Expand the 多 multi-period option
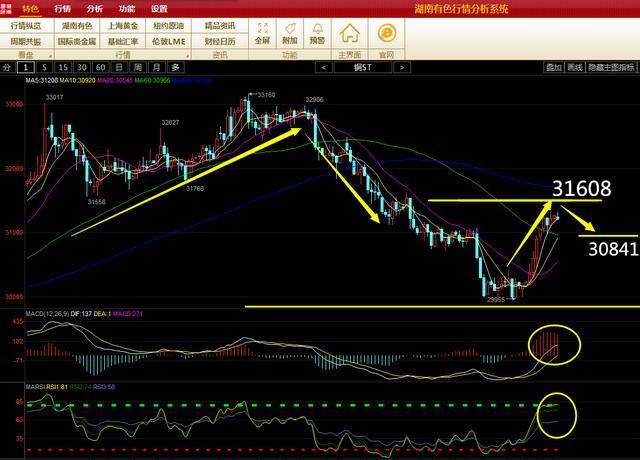The image size is (640, 460). 174,67
